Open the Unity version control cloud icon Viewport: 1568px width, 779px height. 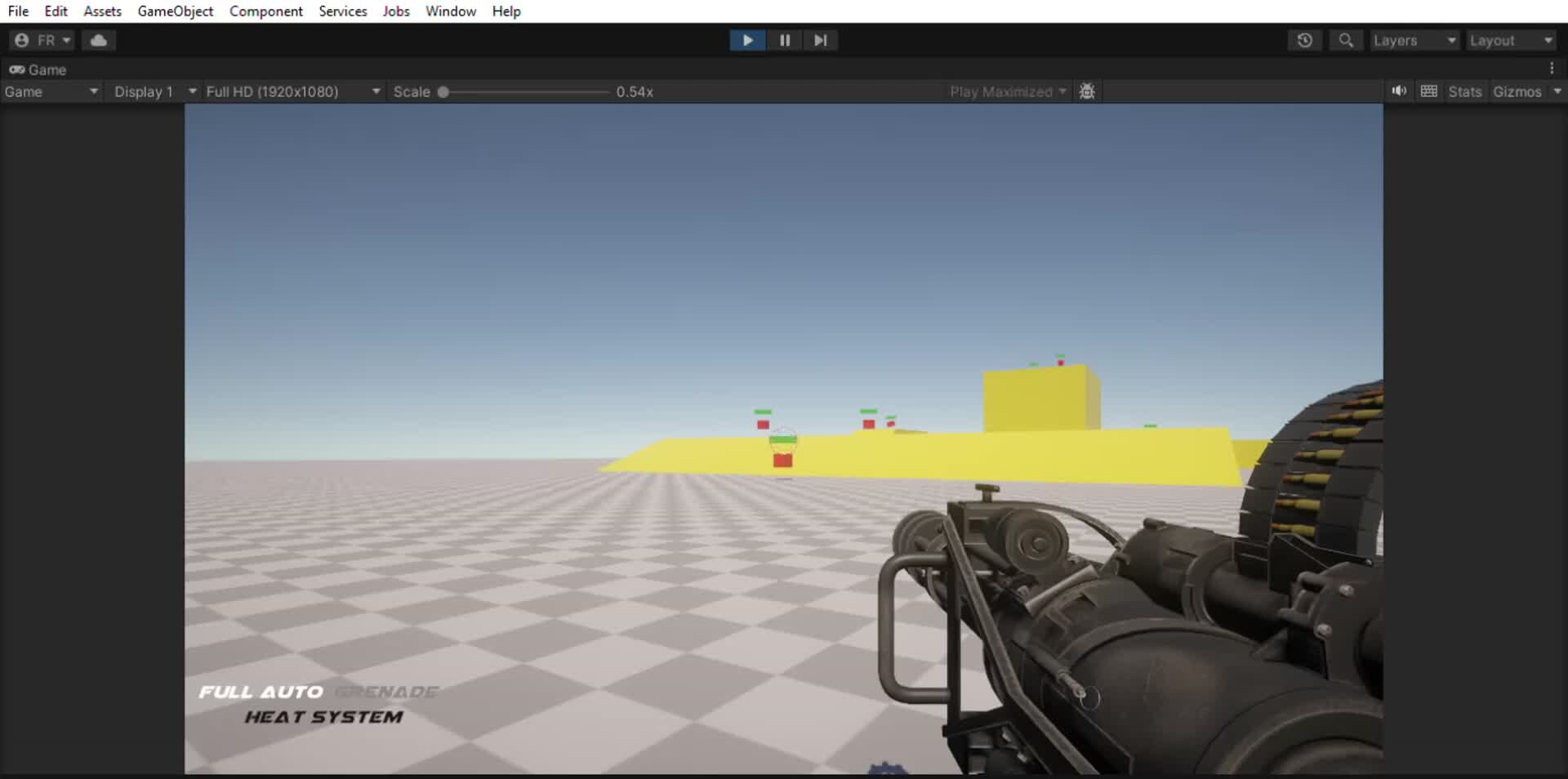pos(98,39)
